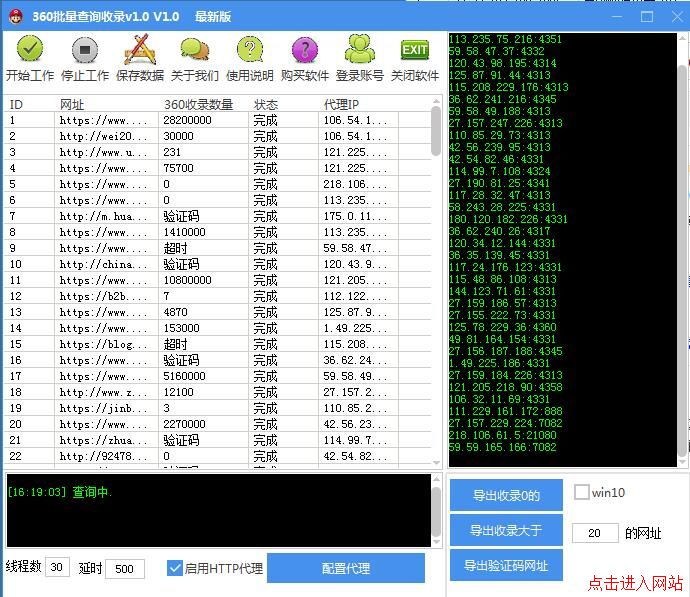Sort by the 360收录数量 column header

click(x=198, y=104)
